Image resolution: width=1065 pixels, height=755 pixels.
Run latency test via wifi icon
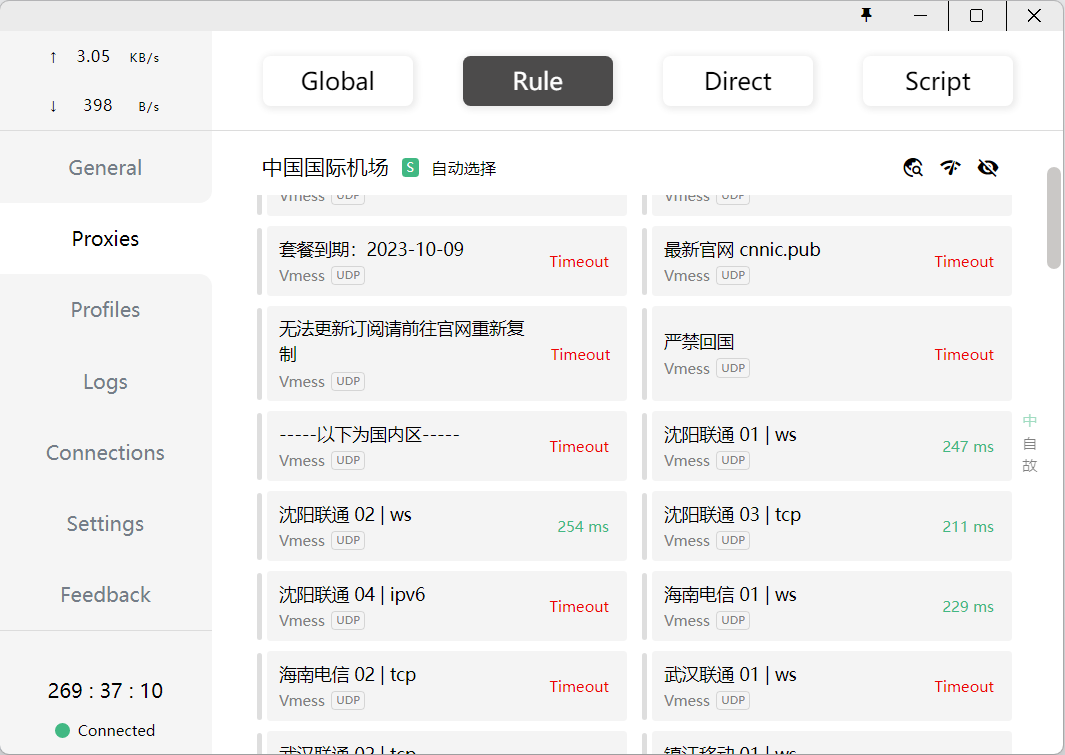(950, 167)
